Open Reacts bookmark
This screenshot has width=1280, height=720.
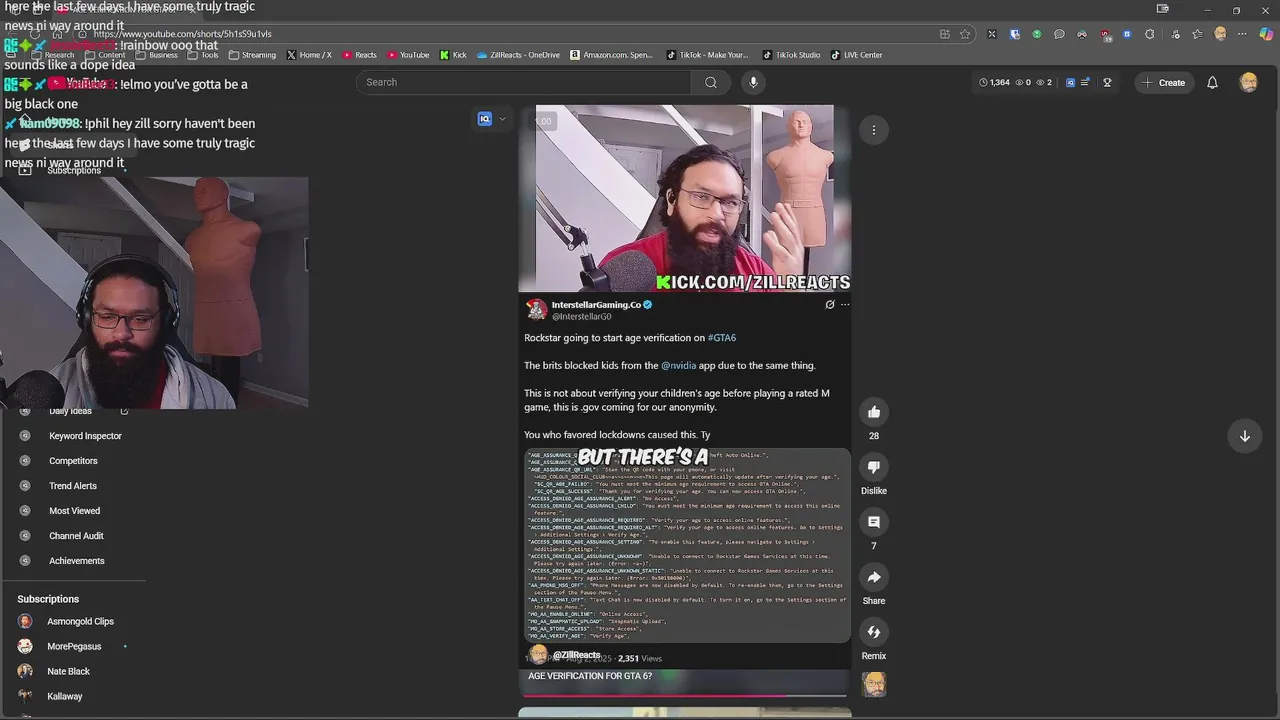(360, 55)
